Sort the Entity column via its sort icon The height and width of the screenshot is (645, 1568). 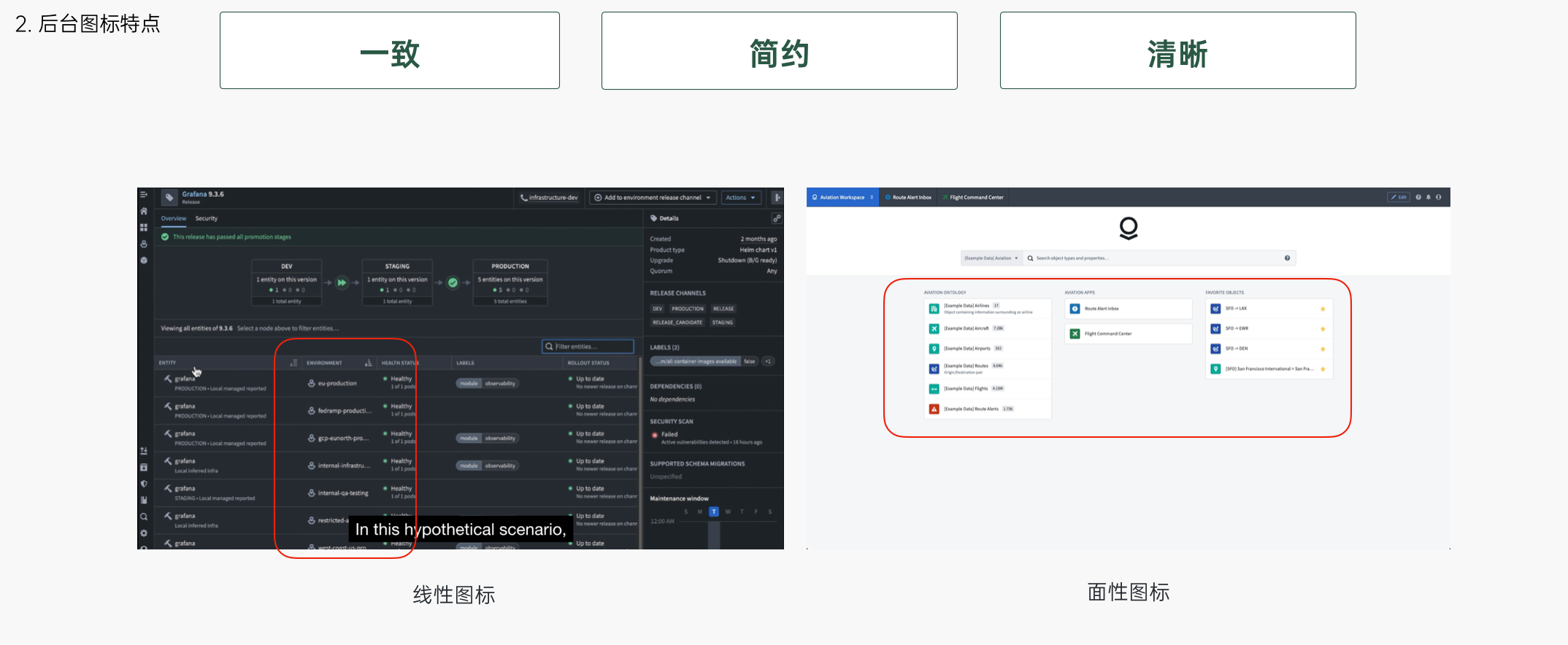point(293,363)
